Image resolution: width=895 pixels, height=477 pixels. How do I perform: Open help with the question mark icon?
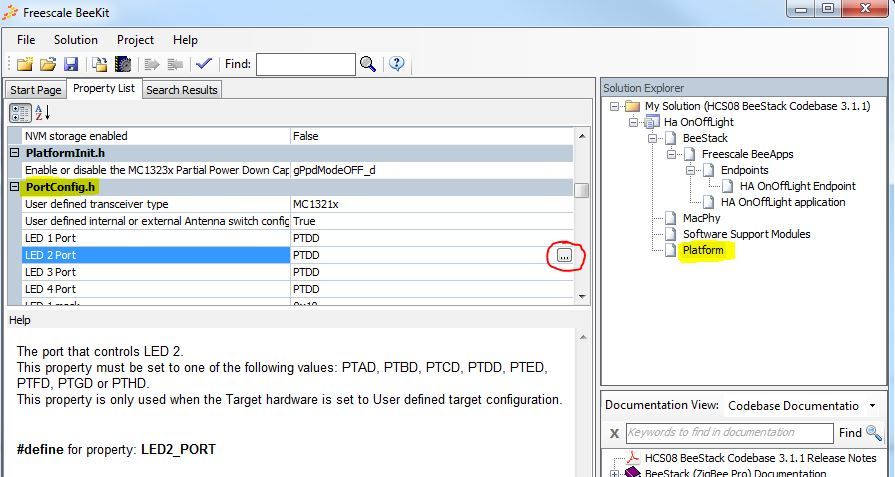397,63
